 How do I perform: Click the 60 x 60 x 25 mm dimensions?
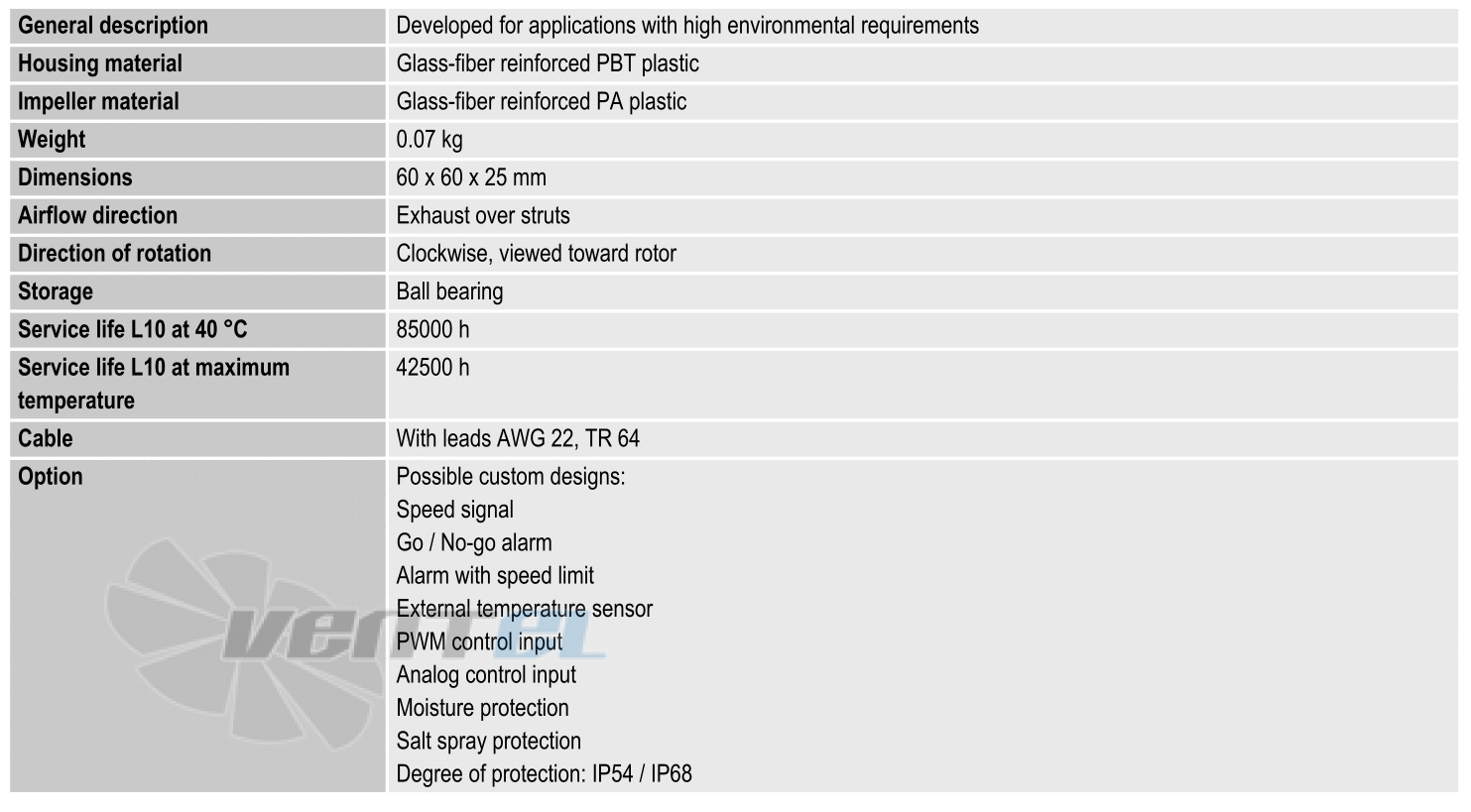pyautogui.click(x=471, y=177)
